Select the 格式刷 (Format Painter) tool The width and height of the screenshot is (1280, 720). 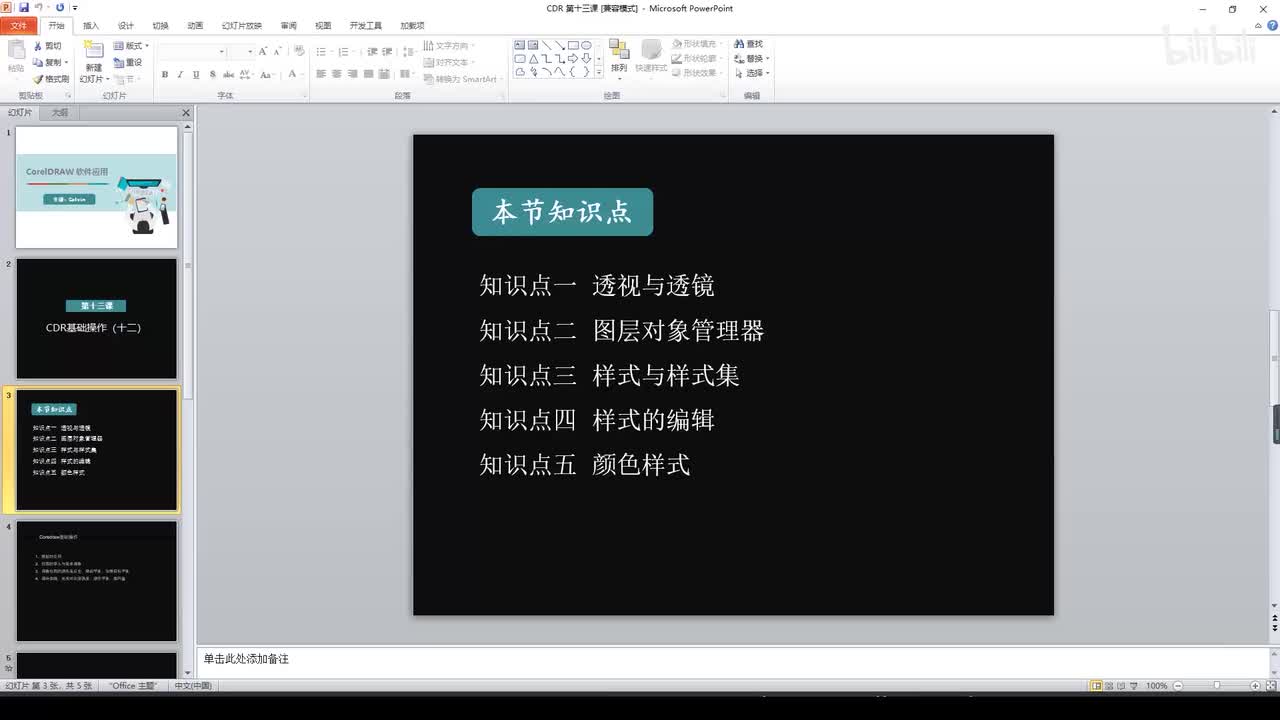51,79
